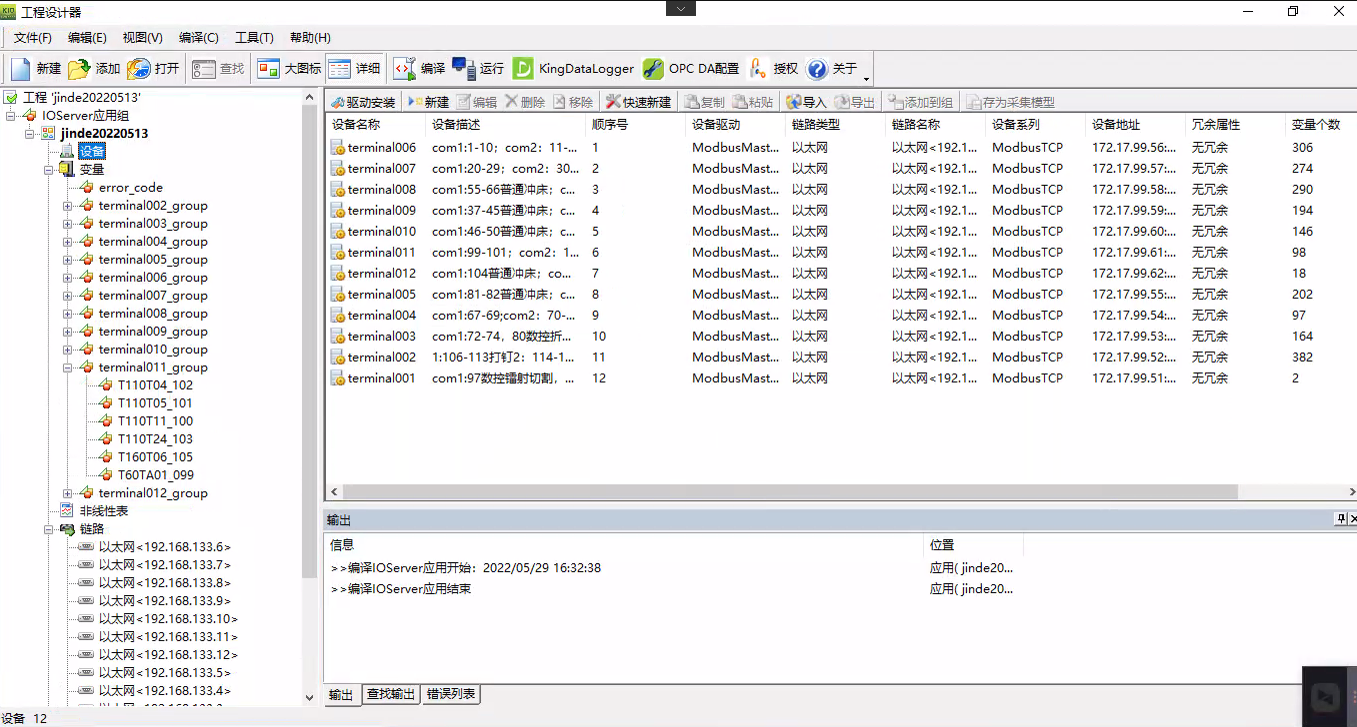Open the toolbar overflow dropdown arrow
The image size is (1357, 727).
[x=866, y=77]
